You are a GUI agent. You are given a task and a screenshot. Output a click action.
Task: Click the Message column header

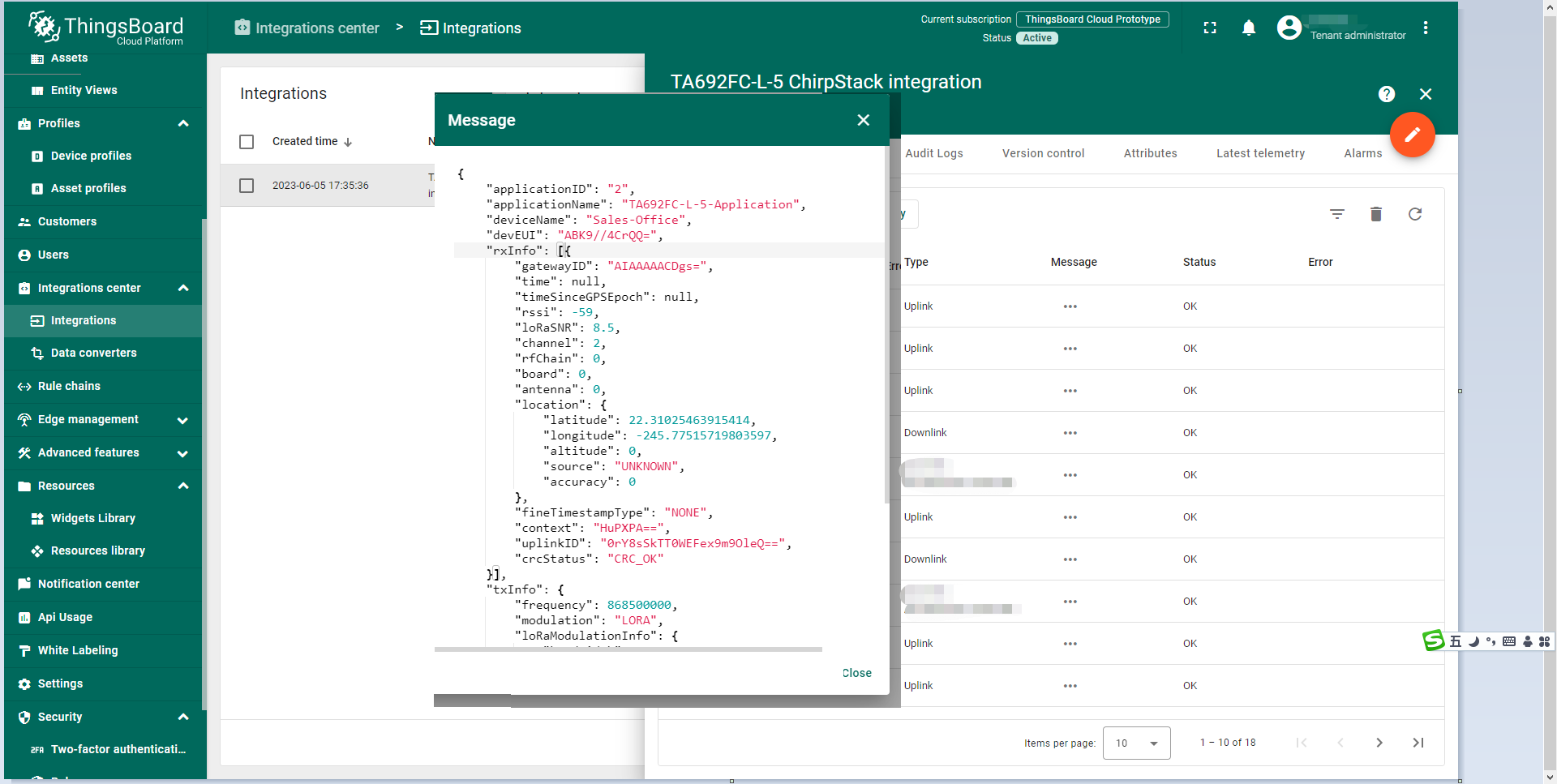click(x=1074, y=262)
